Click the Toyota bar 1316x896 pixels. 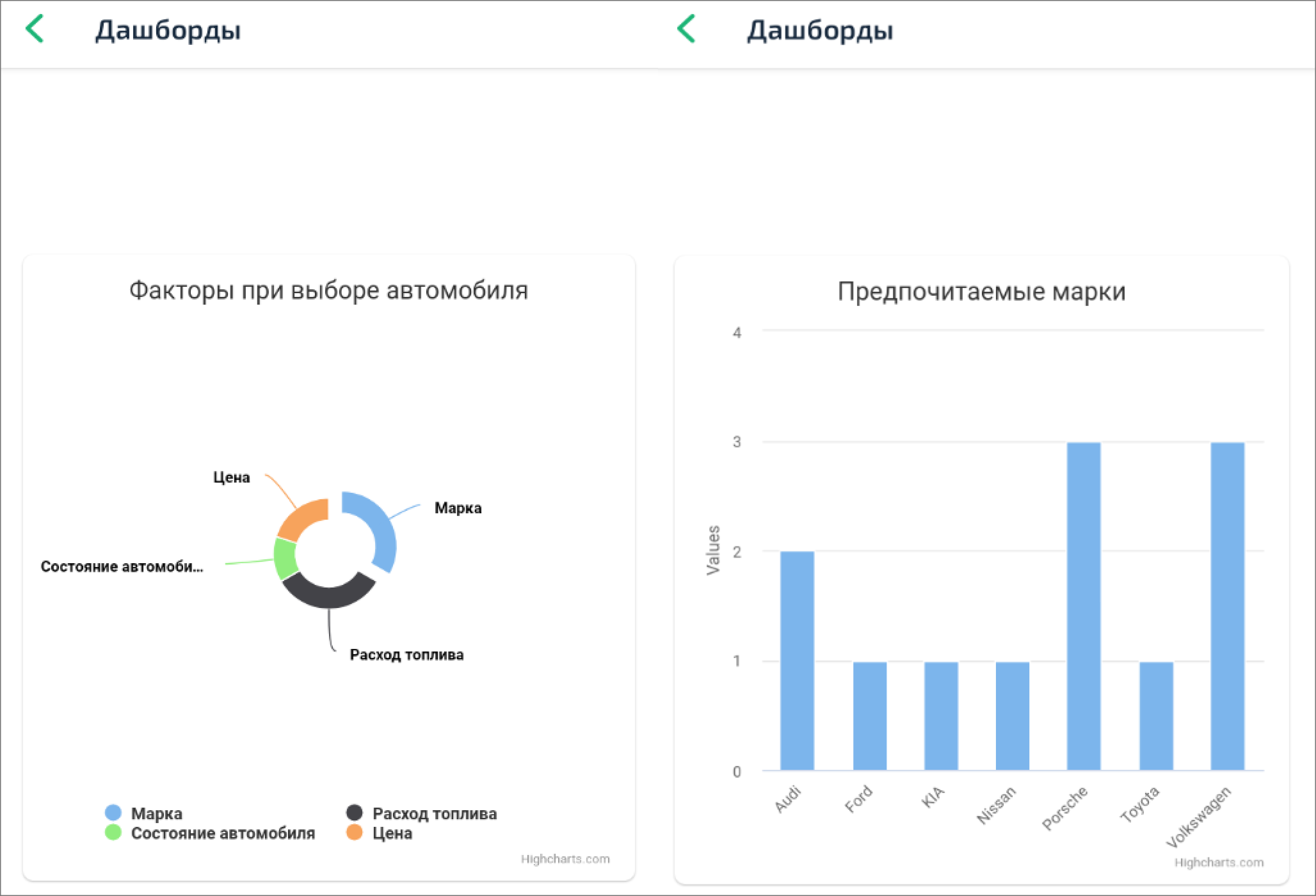click(1156, 716)
